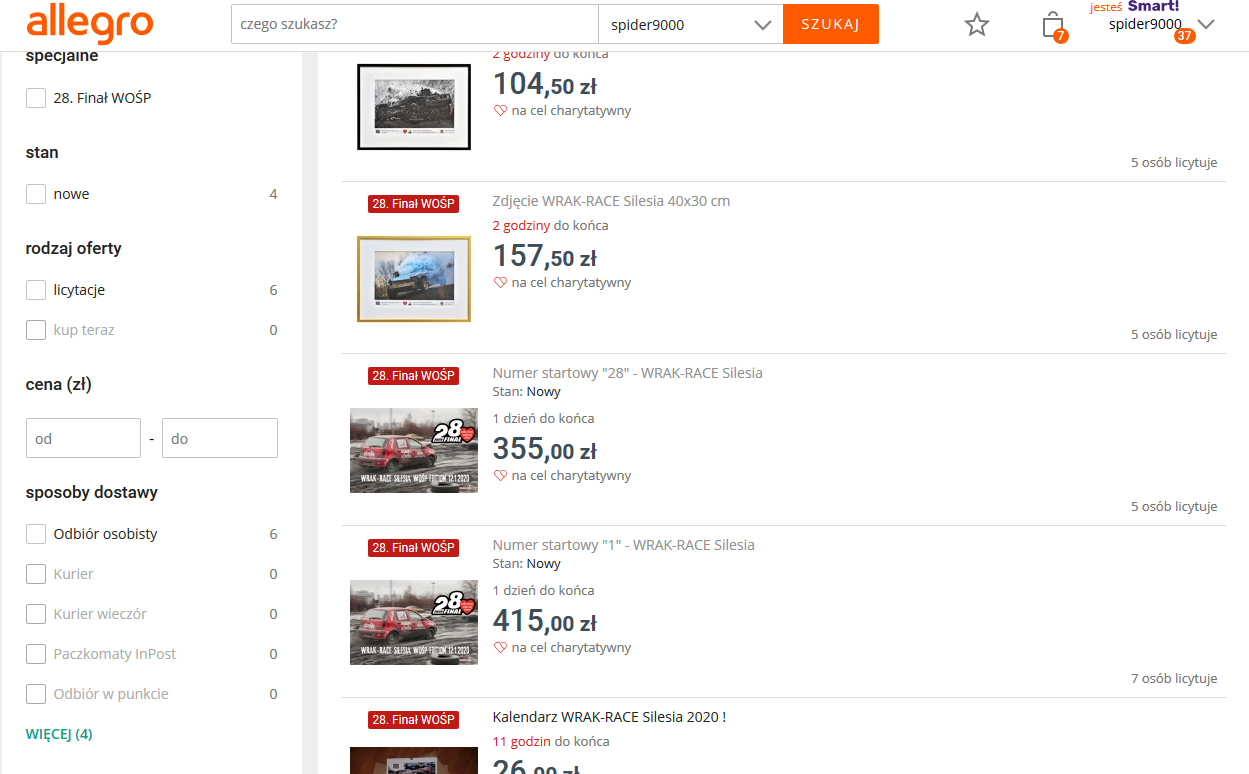The image size is (1249, 774).
Task: Expand the spider9000 account menu chevron
Action: coord(1205,24)
